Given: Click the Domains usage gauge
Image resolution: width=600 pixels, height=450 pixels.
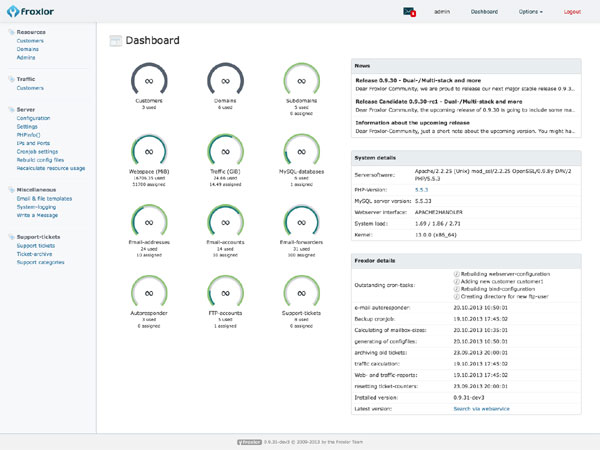Looking at the screenshot, I should point(225,80).
